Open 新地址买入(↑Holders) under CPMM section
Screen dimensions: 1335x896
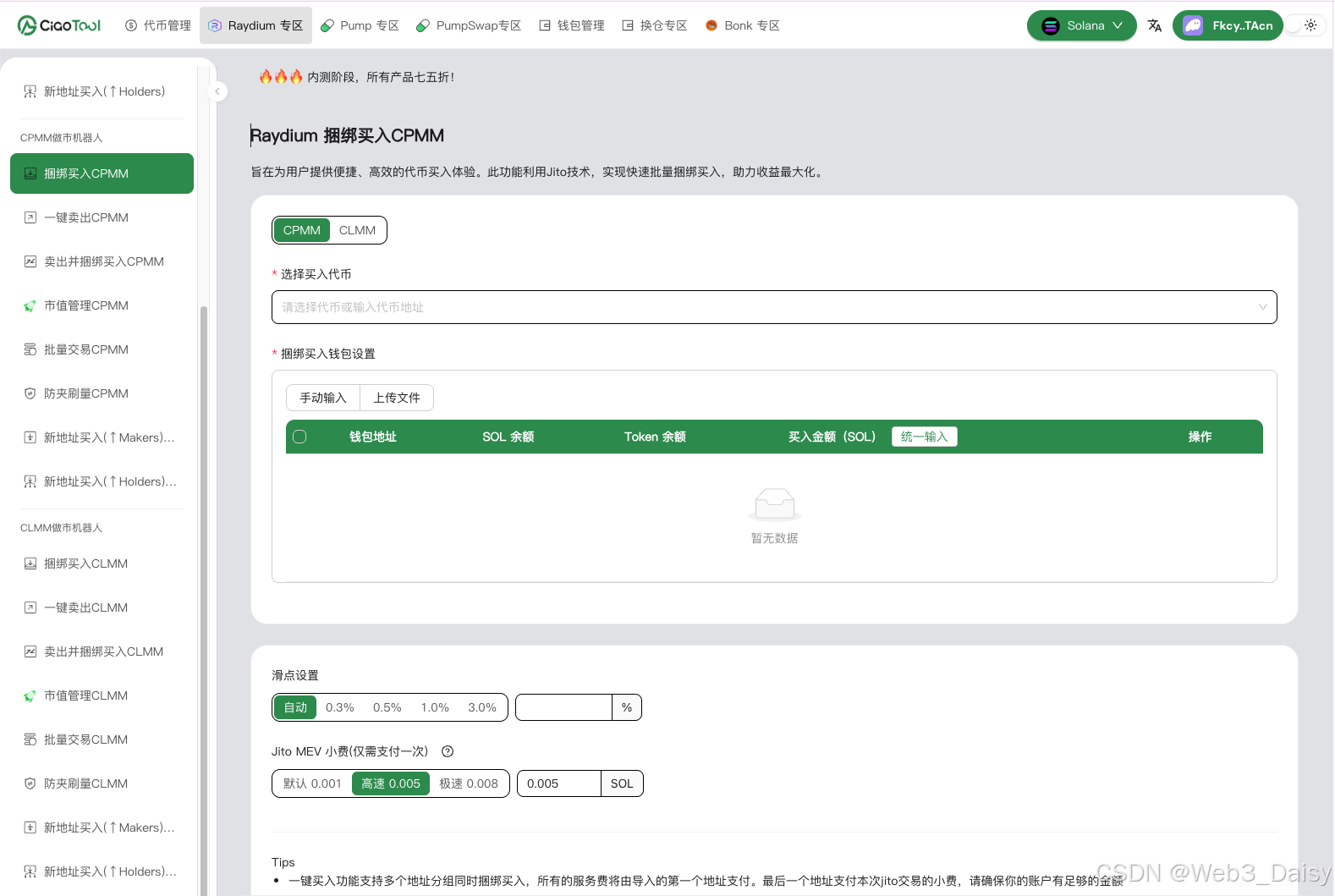click(102, 481)
